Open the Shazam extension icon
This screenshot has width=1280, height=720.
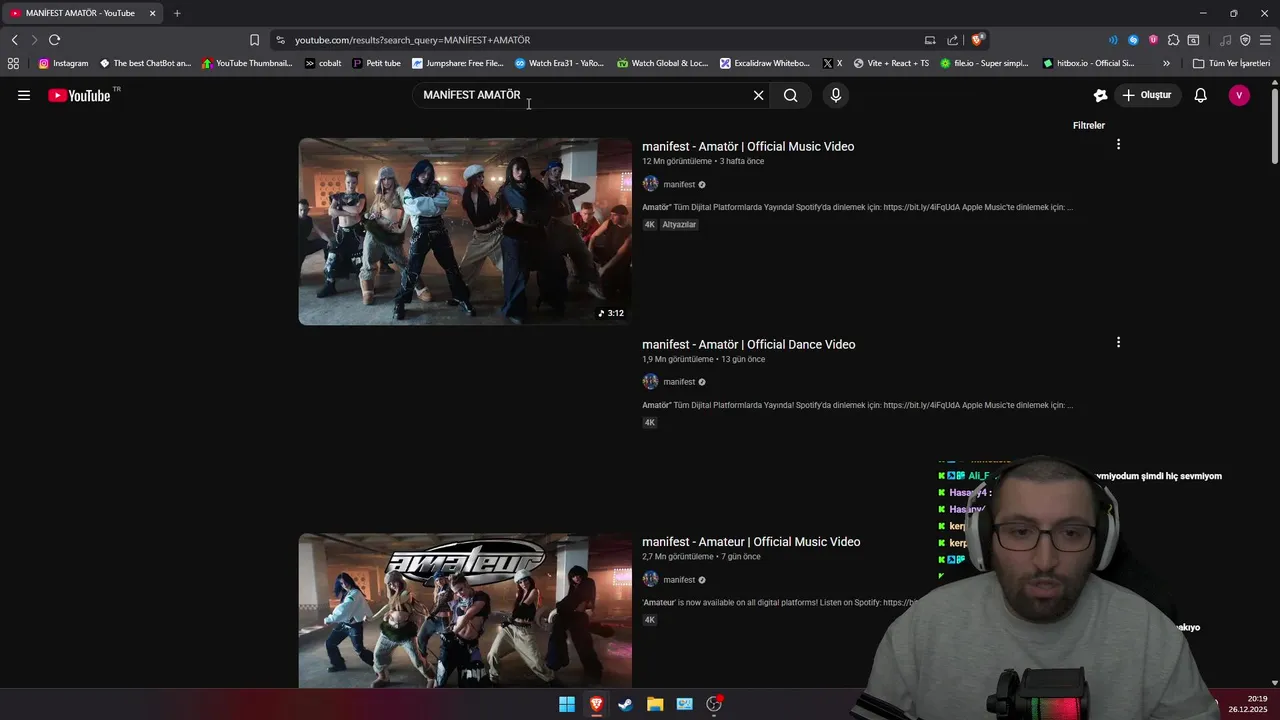[x=1133, y=40]
